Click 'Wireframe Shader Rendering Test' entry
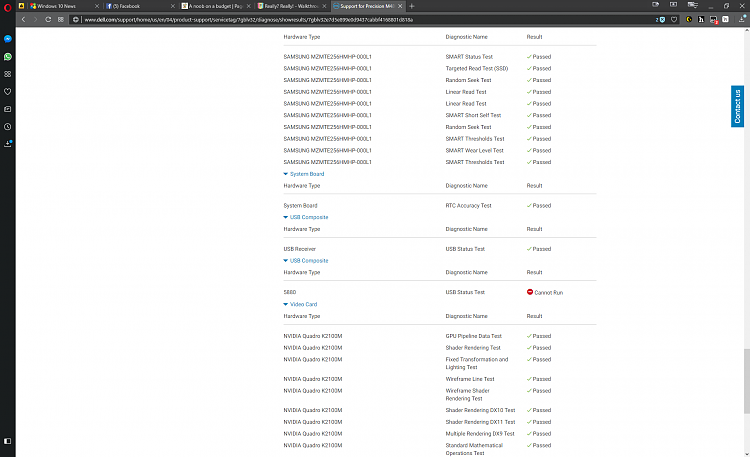Viewport: 750px width, 457px height. pos(468,394)
